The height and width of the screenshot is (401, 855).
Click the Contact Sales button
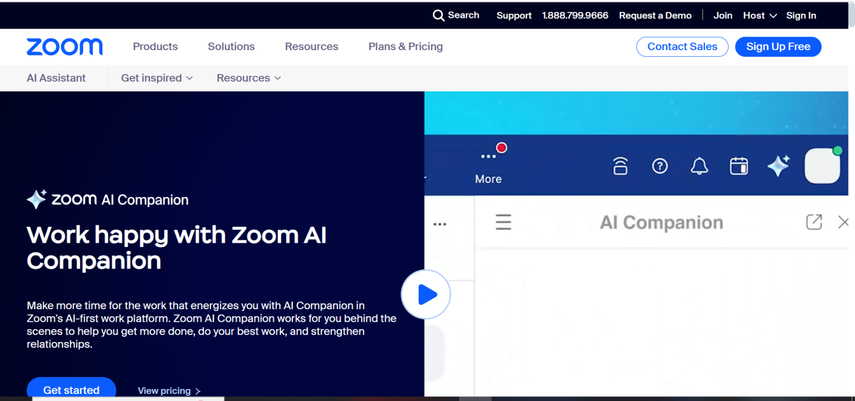pyautogui.click(x=682, y=46)
